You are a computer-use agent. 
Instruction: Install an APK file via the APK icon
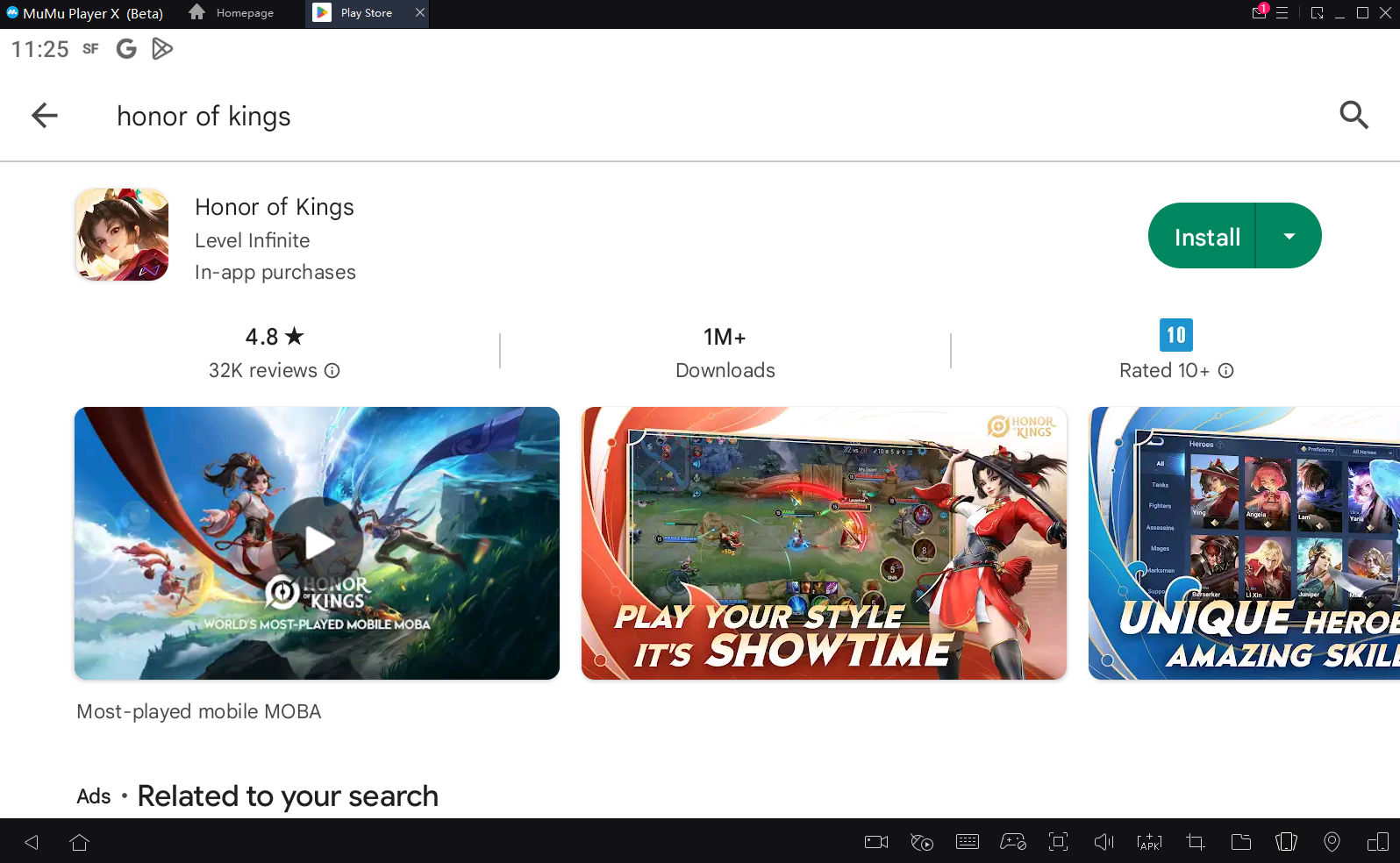coord(1149,842)
